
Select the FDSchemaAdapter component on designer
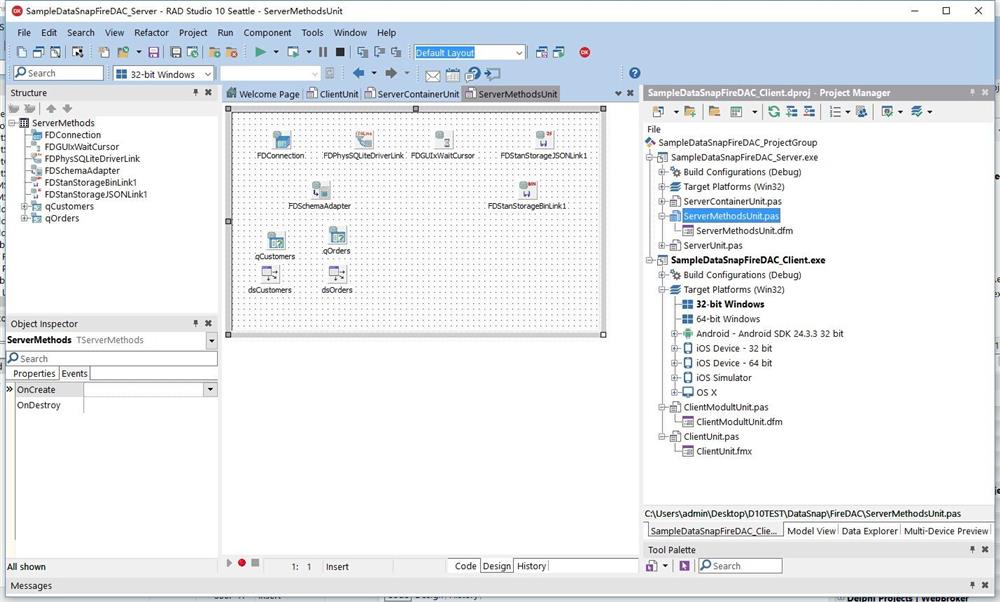click(x=321, y=189)
